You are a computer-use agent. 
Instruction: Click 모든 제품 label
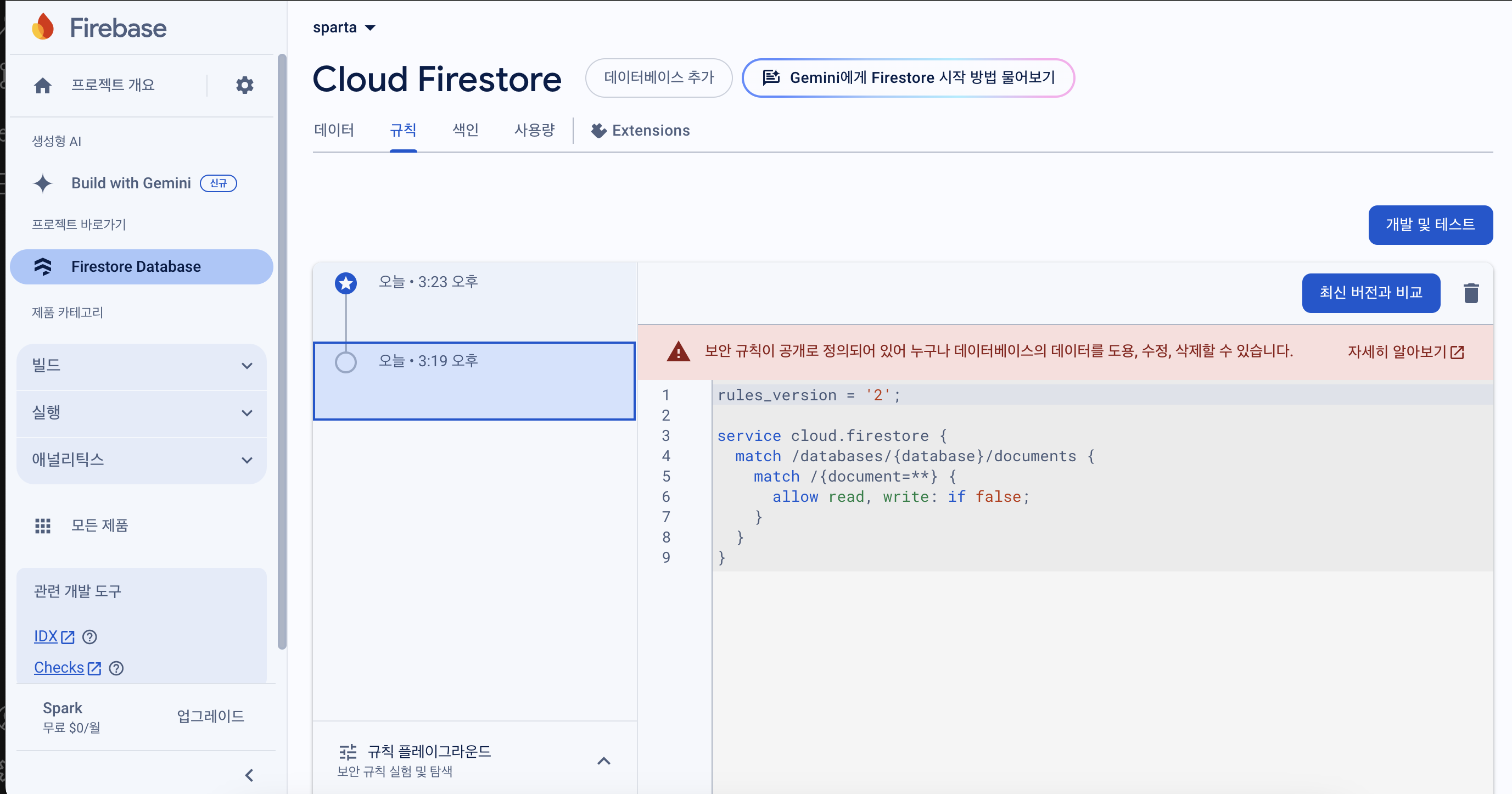[x=99, y=526]
